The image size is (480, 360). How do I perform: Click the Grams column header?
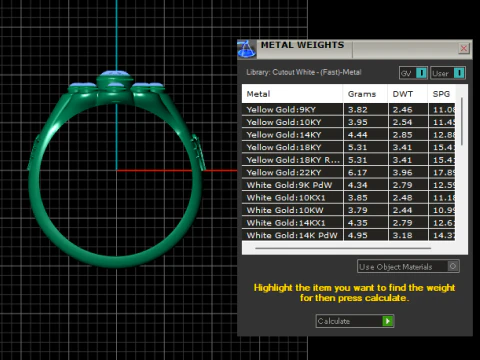pyautogui.click(x=365, y=94)
